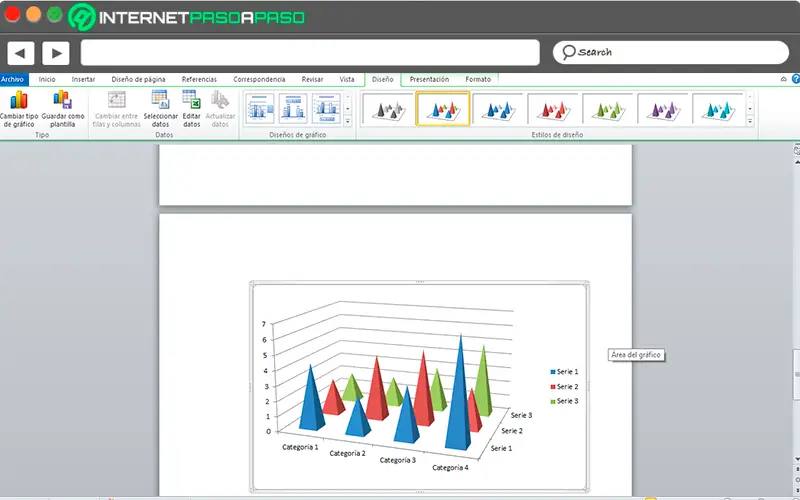Open the Presentación tab
The width and height of the screenshot is (800, 500).
[x=429, y=80]
